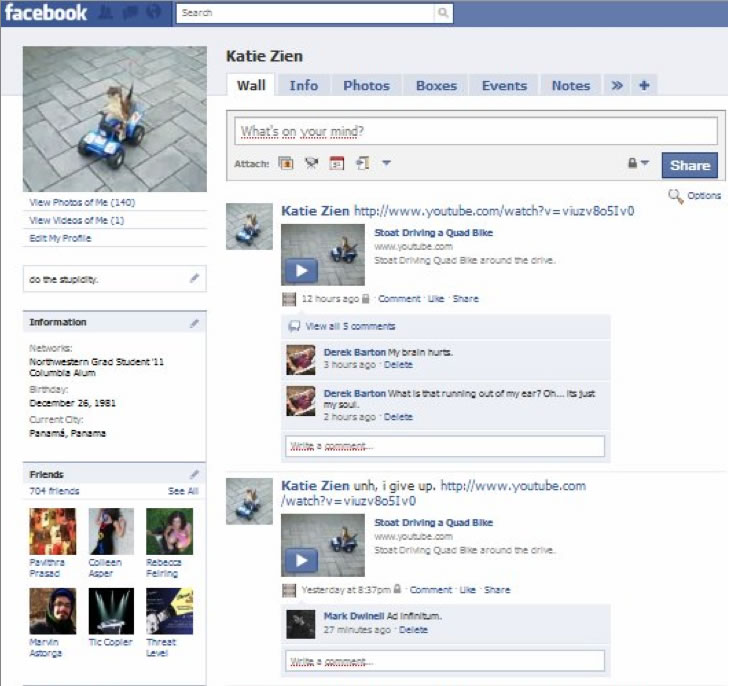Click lock icon next to '12 hours ago'

(365, 299)
